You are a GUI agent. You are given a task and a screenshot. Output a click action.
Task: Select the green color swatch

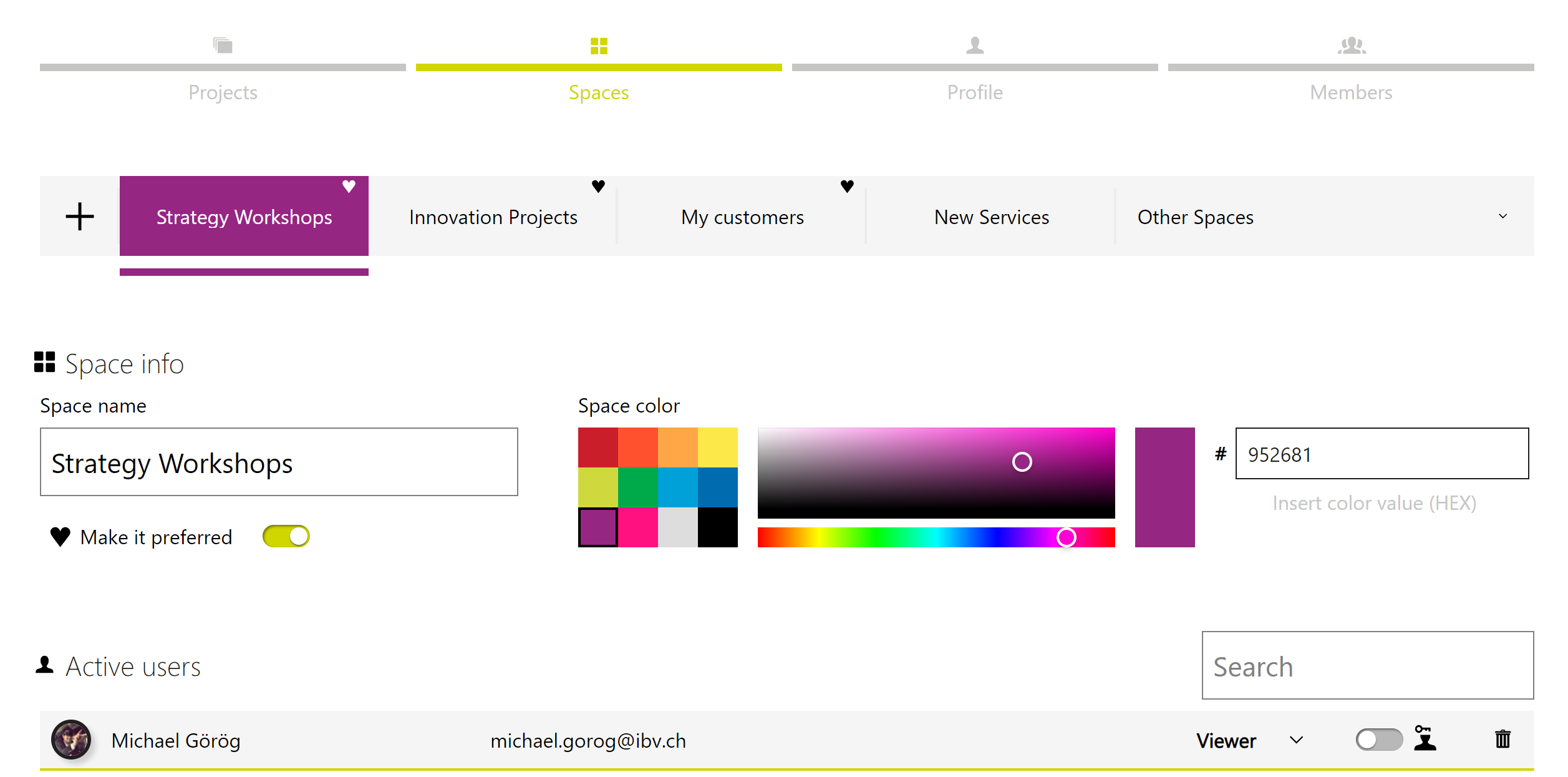637,487
